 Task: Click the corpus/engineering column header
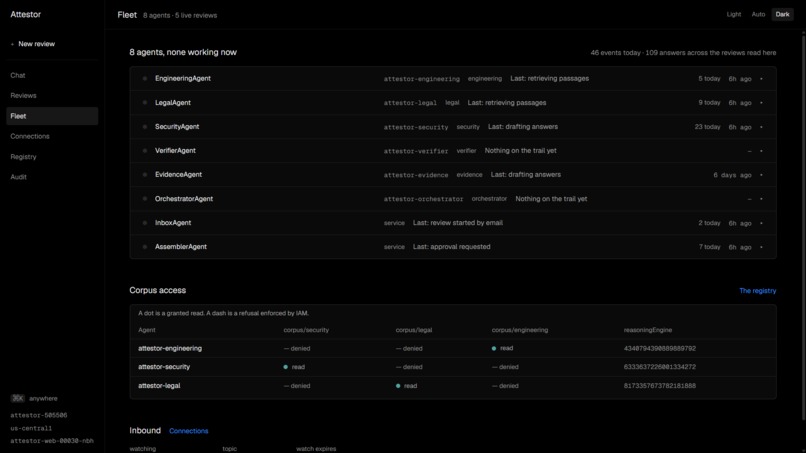[520, 330]
